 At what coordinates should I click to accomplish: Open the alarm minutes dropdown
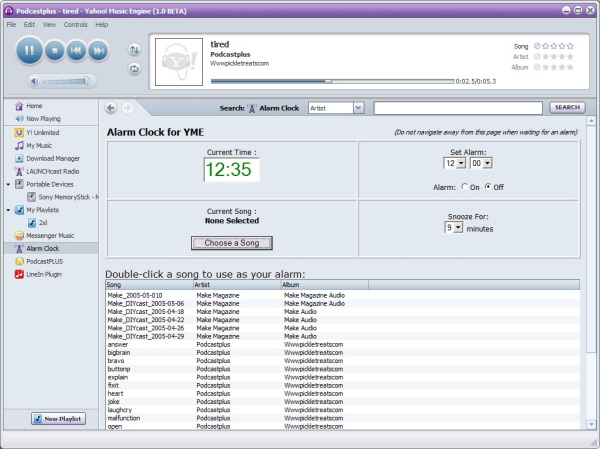pyautogui.click(x=487, y=163)
